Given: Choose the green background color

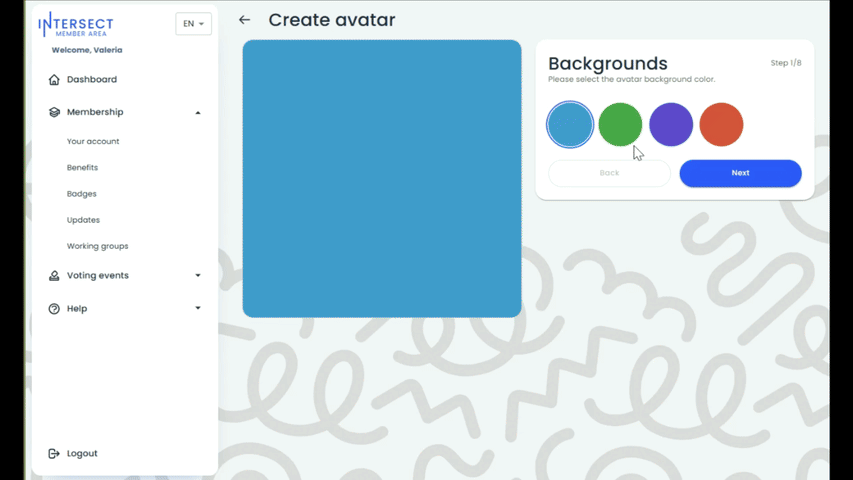Looking at the screenshot, I should coord(620,125).
